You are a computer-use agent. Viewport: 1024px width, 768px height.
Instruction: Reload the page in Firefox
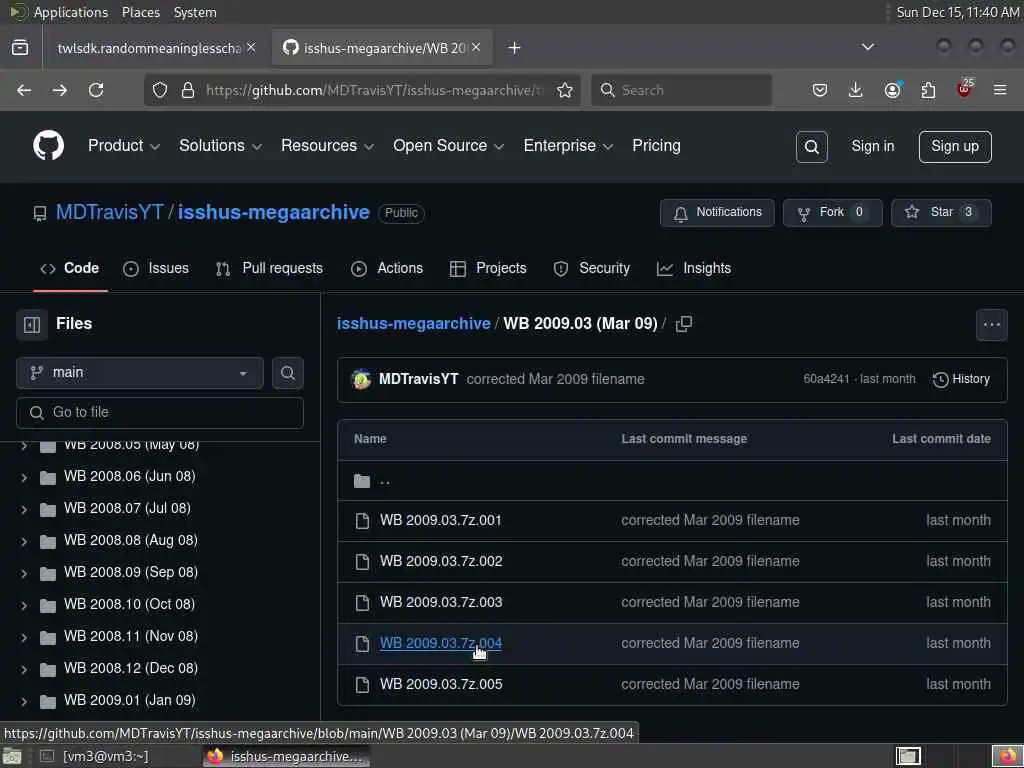(96, 90)
